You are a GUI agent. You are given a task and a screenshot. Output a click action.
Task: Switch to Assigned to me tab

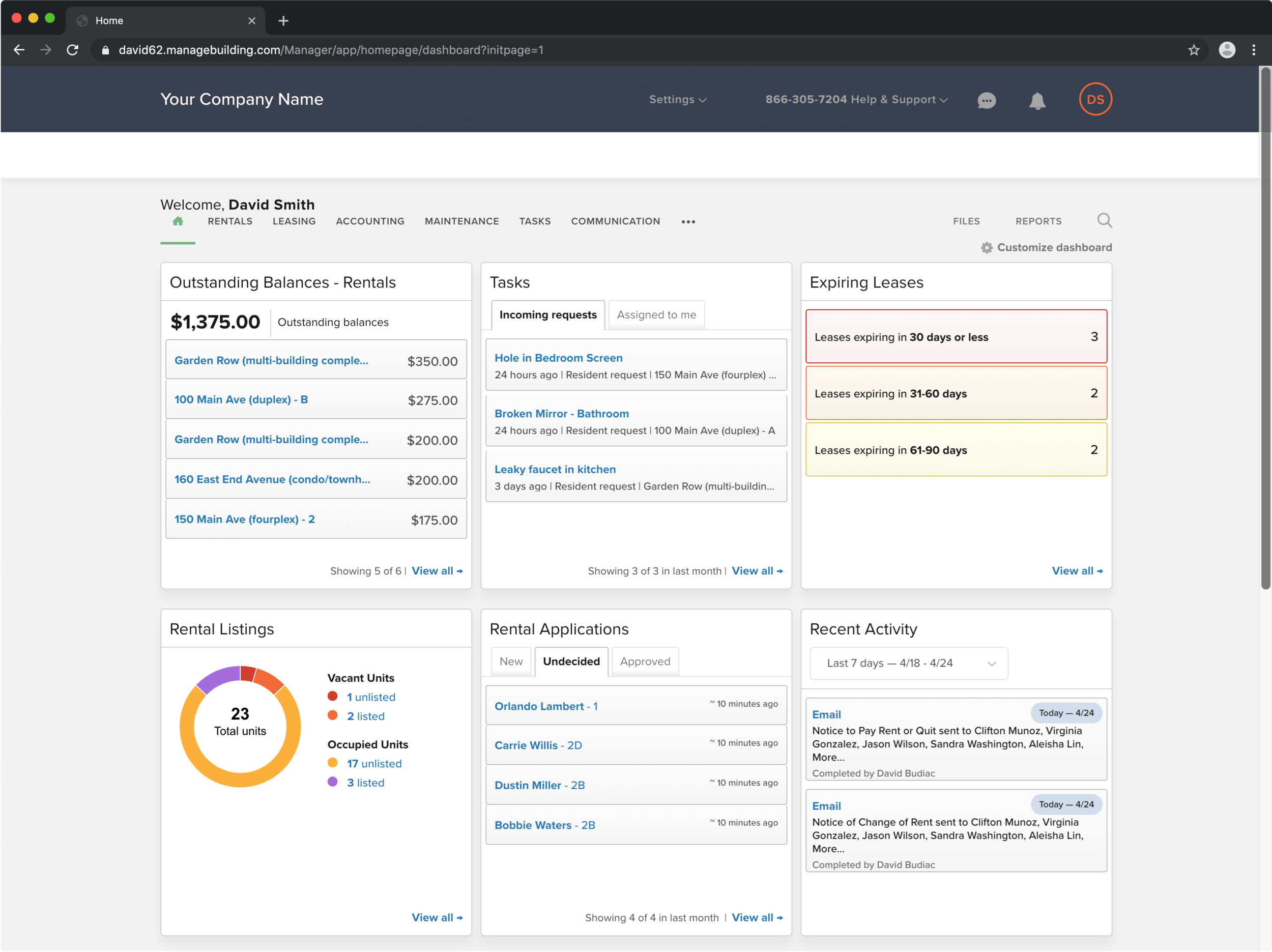coord(656,315)
